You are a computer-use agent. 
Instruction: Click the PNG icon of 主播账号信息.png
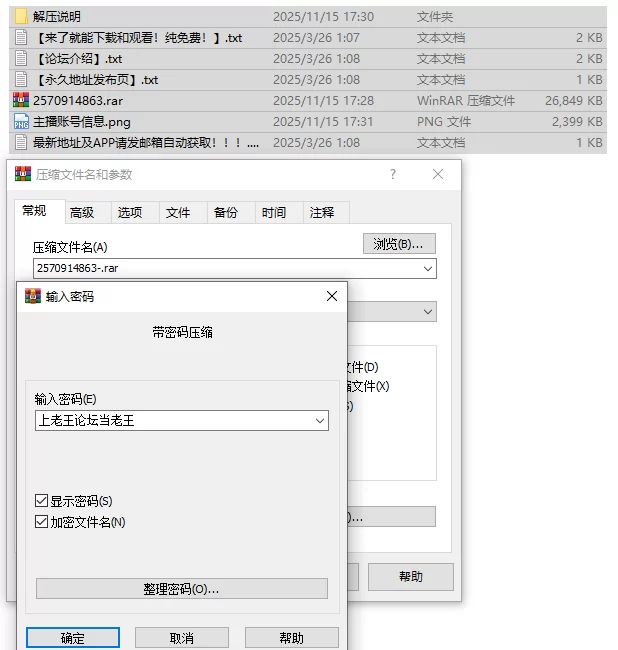(x=21, y=121)
